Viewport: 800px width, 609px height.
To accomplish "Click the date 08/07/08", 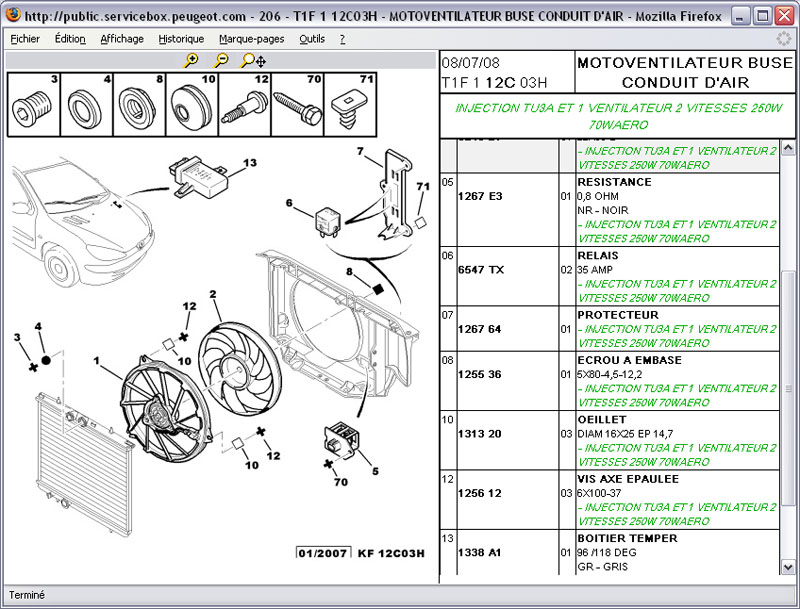I will pos(470,63).
